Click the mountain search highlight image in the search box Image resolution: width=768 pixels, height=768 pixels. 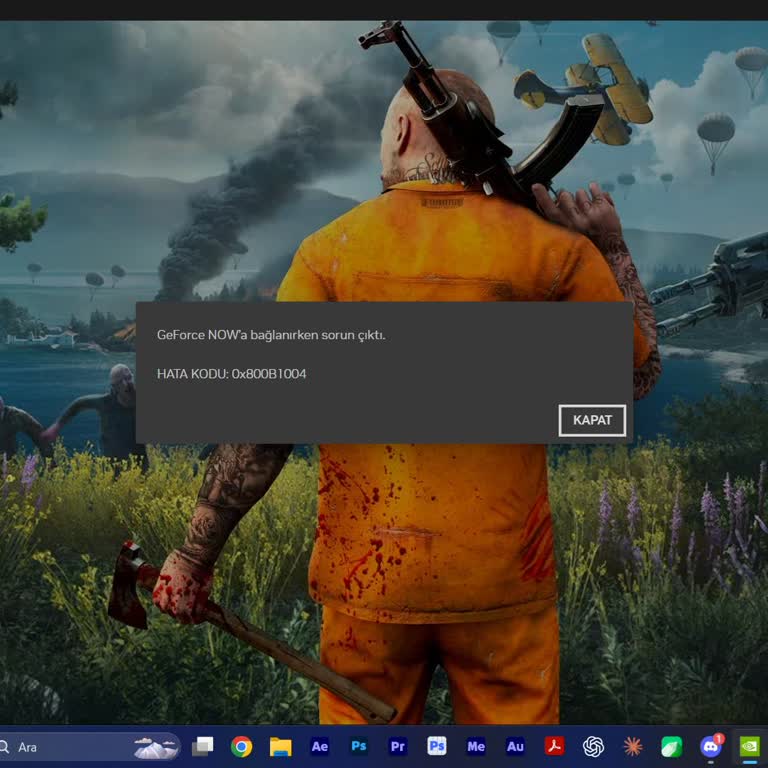click(156, 747)
